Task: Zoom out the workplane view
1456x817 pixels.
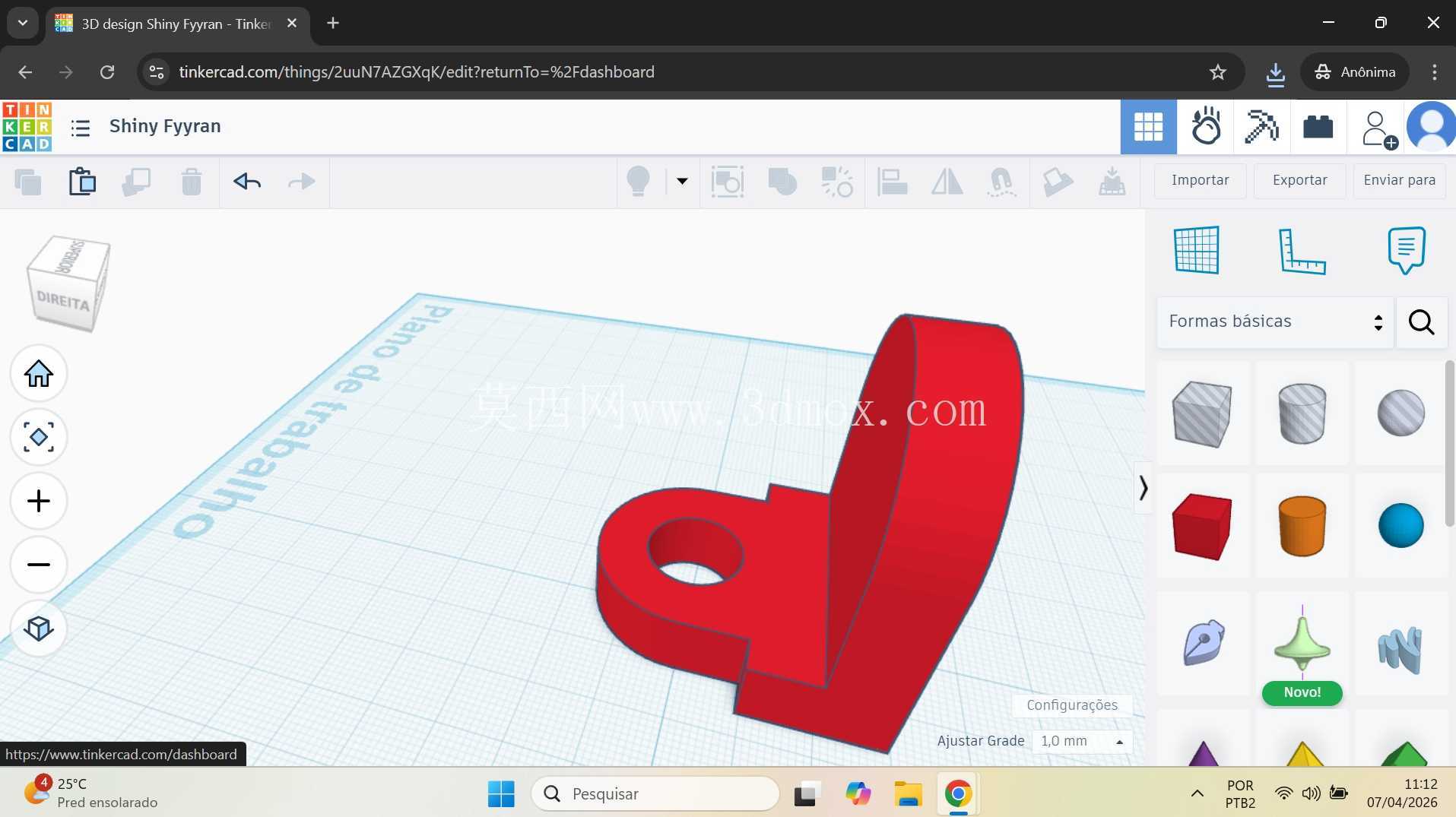Action: click(x=39, y=565)
